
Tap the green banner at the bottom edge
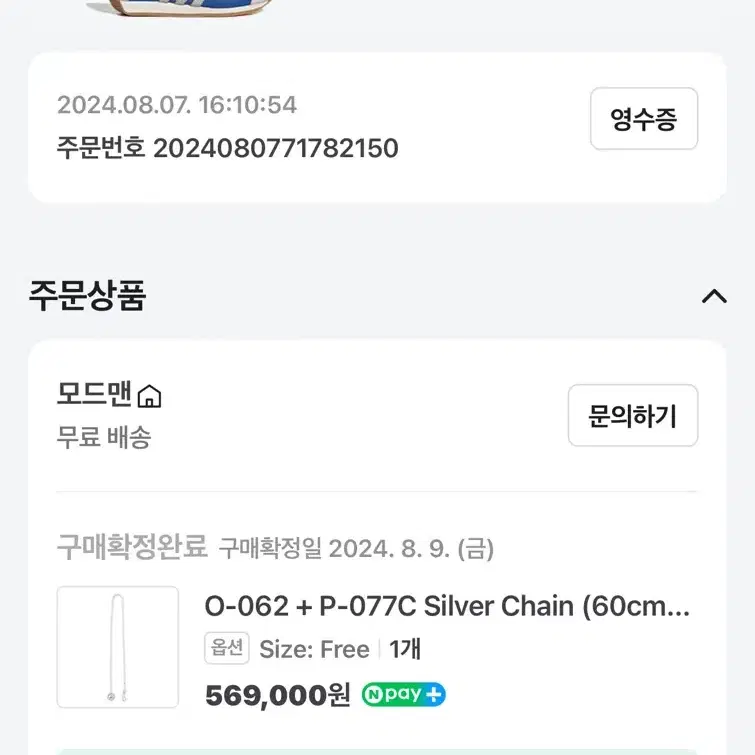(x=378, y=752)
